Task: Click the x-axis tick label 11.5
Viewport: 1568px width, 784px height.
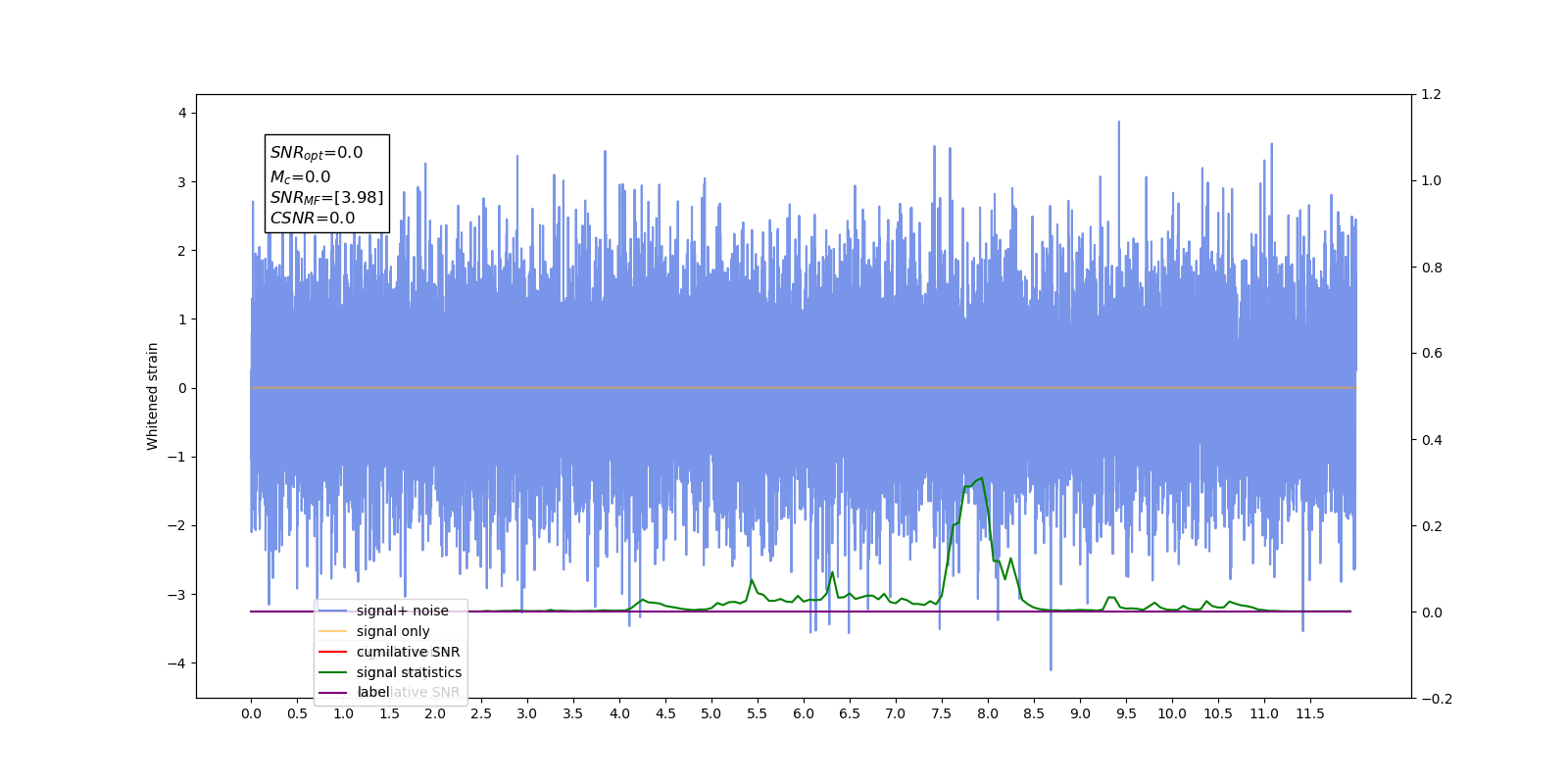Action: (1310, 713)
